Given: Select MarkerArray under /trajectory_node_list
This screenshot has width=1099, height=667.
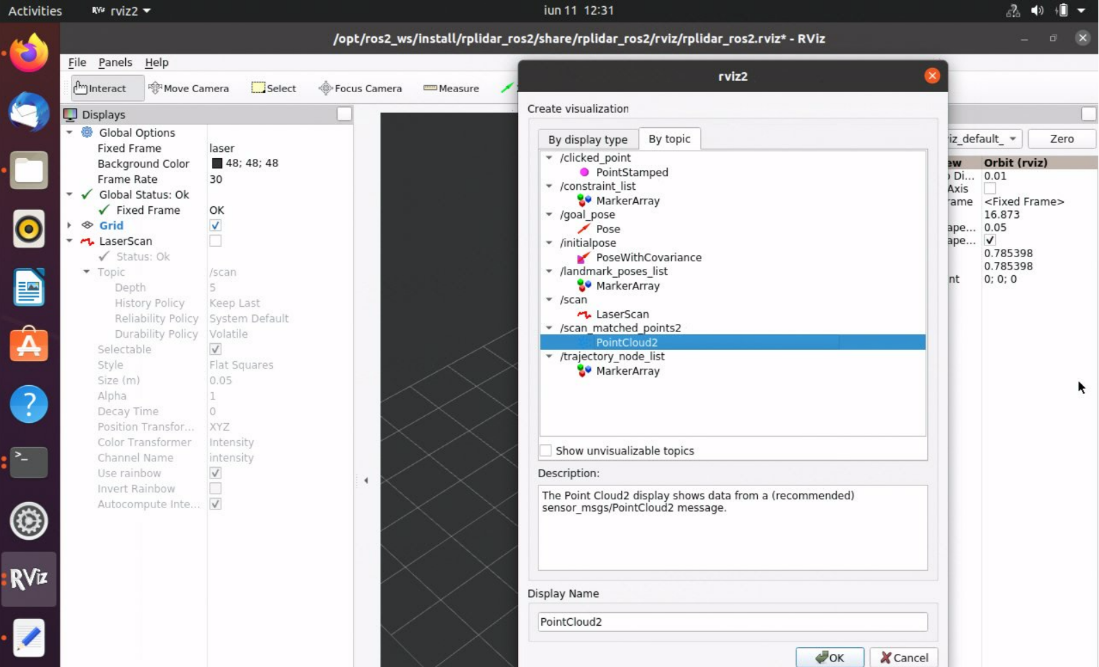Looking at the screenshot, I should tap(627, 371).
